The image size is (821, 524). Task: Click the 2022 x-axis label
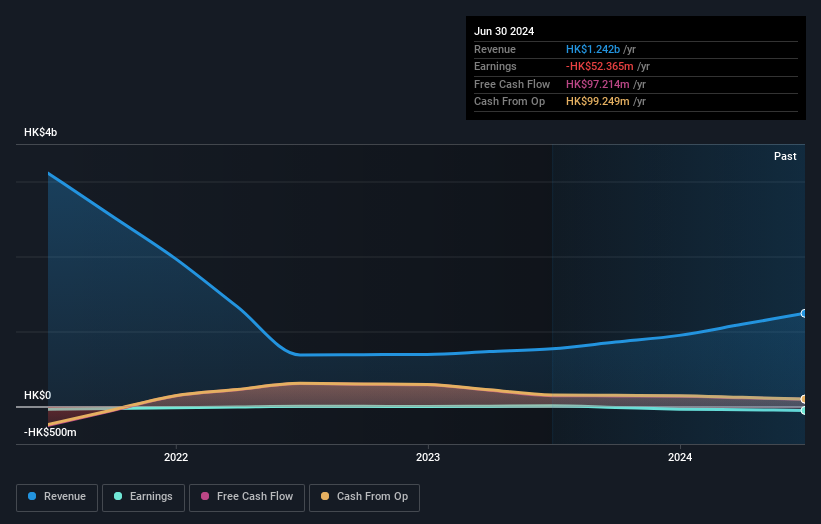click(176, 458)
